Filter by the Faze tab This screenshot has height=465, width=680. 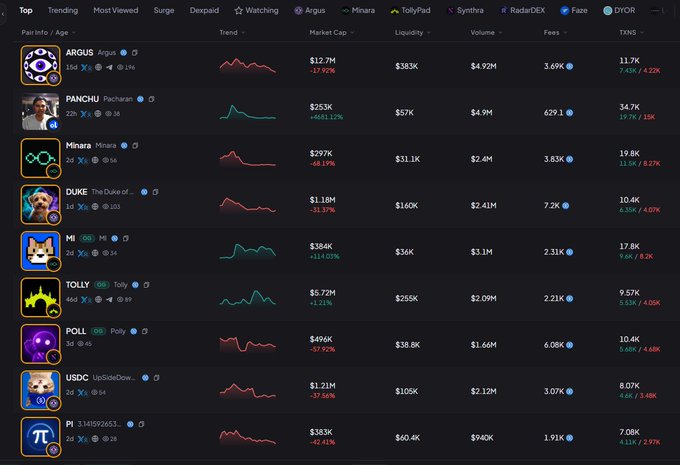(x=574, y=10)
